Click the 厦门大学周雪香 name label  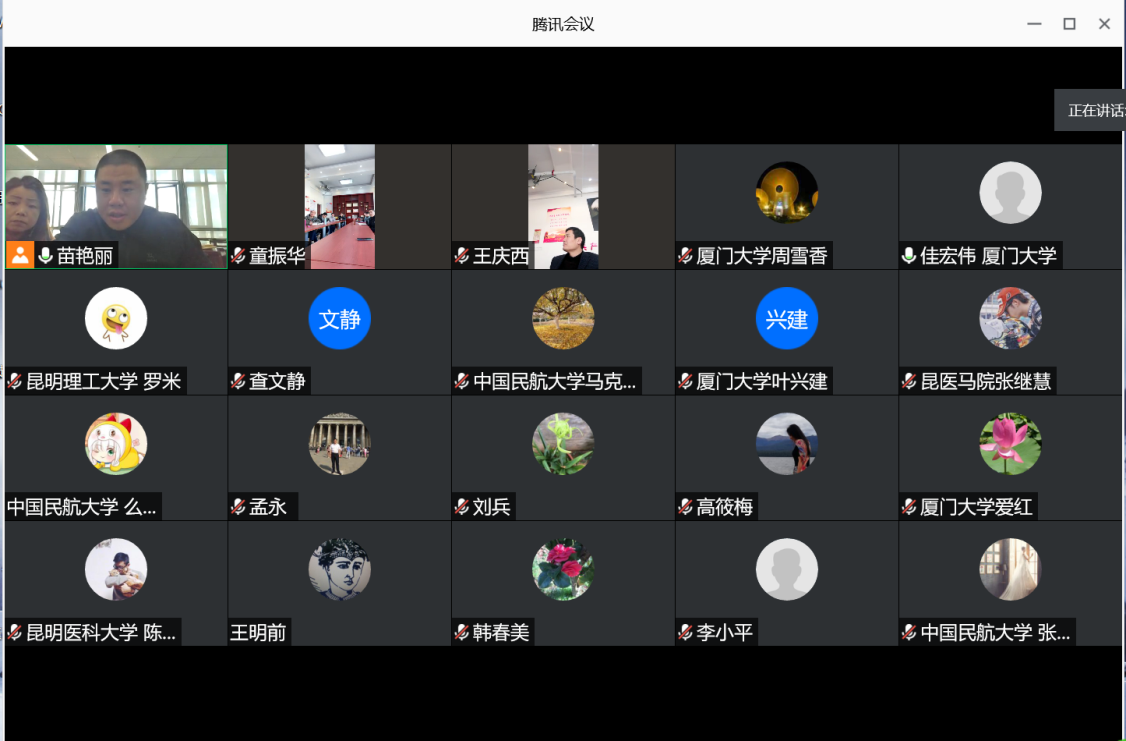[762, 256]
